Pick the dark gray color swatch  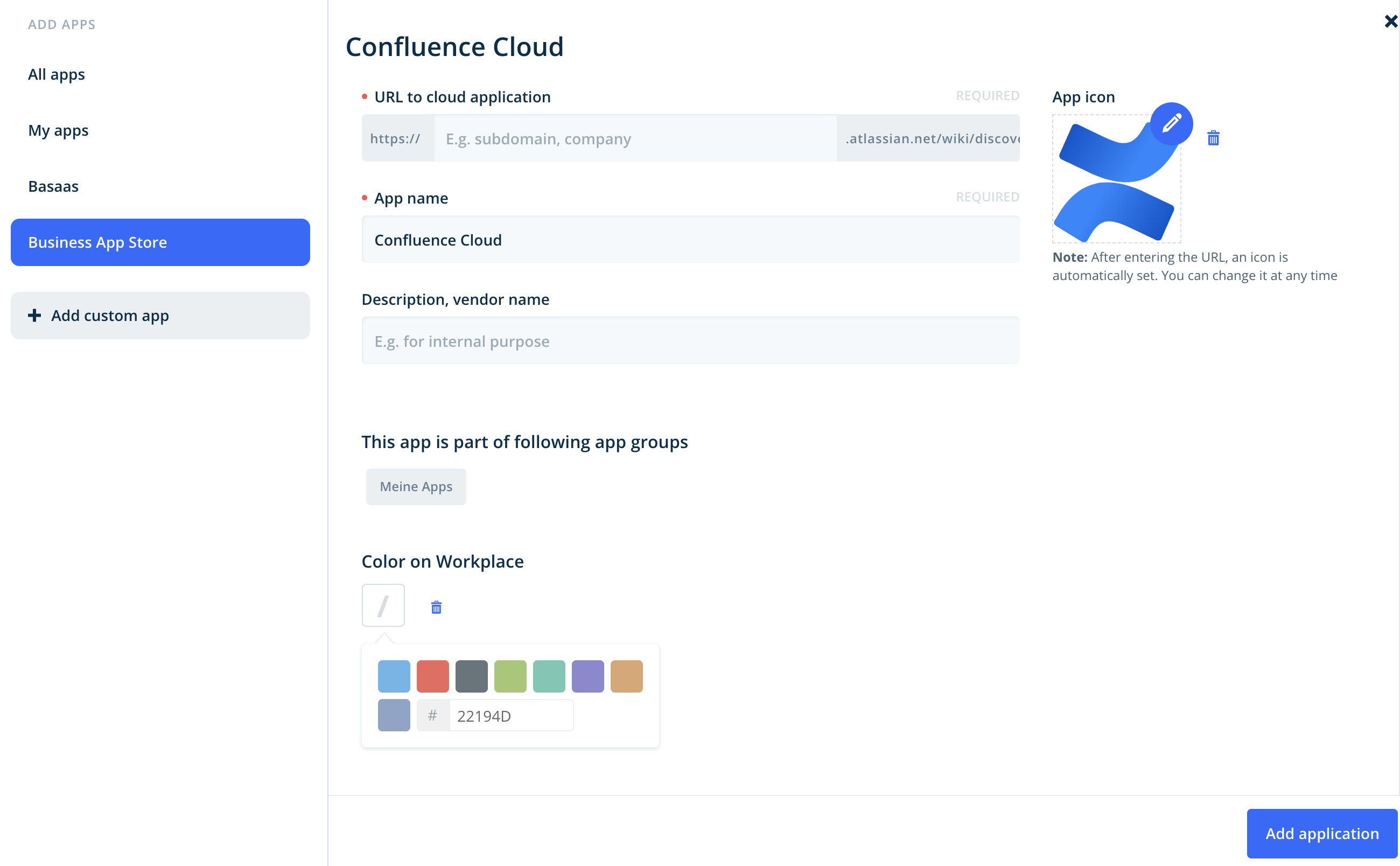point(471,676)
